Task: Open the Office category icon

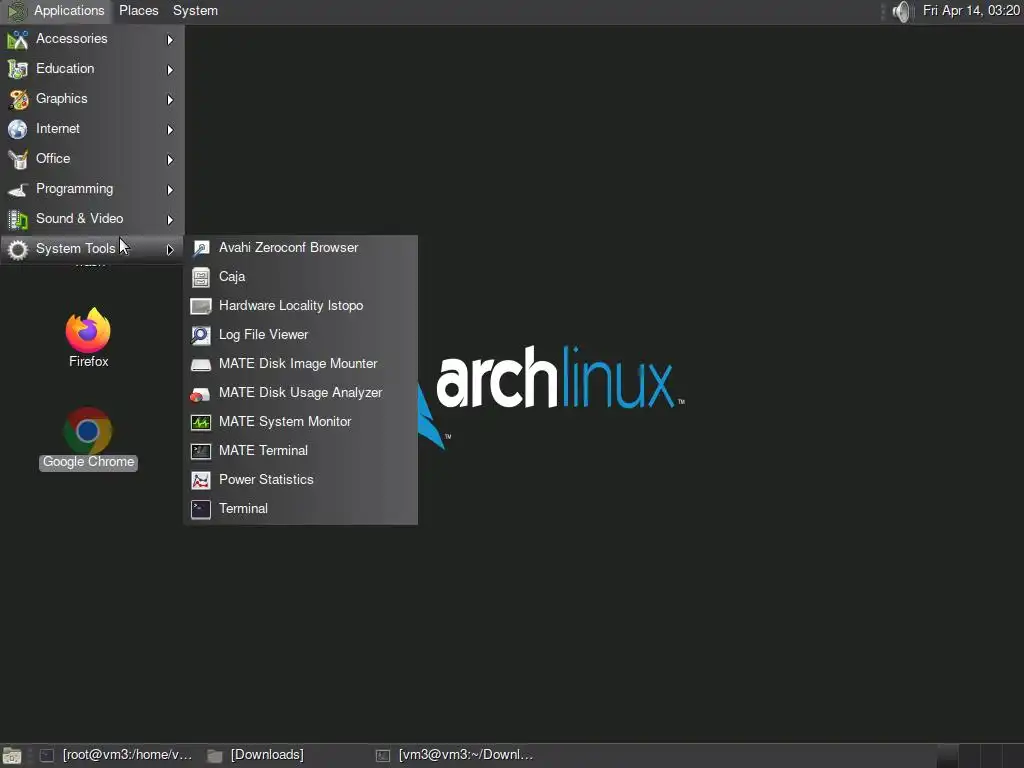Action: (18, 159)
